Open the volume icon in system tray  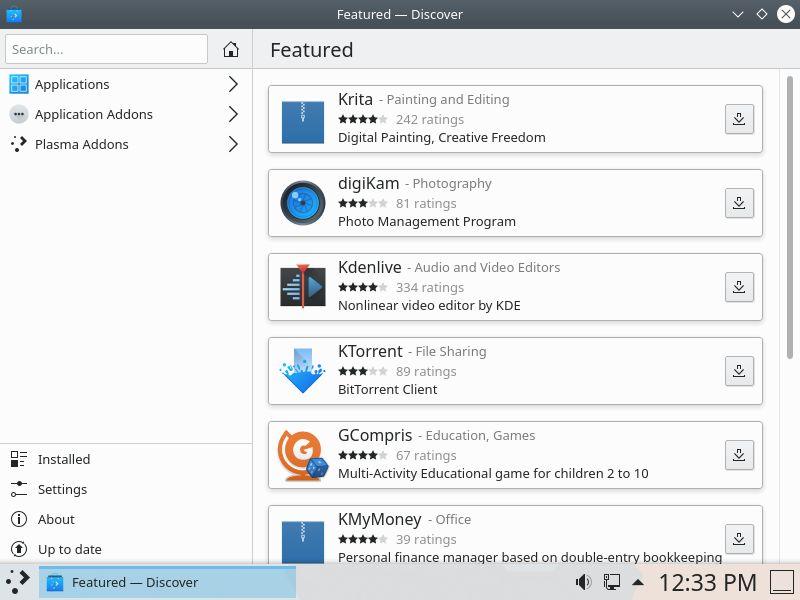click(x=583, y=582)
